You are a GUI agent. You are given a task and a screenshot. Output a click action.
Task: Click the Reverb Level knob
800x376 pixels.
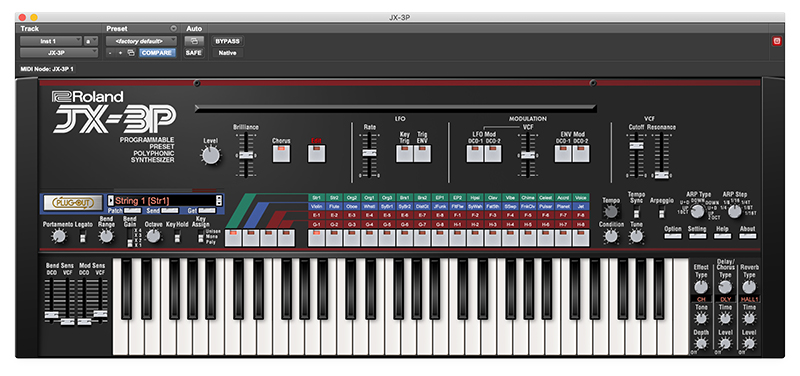pos(749,343)
